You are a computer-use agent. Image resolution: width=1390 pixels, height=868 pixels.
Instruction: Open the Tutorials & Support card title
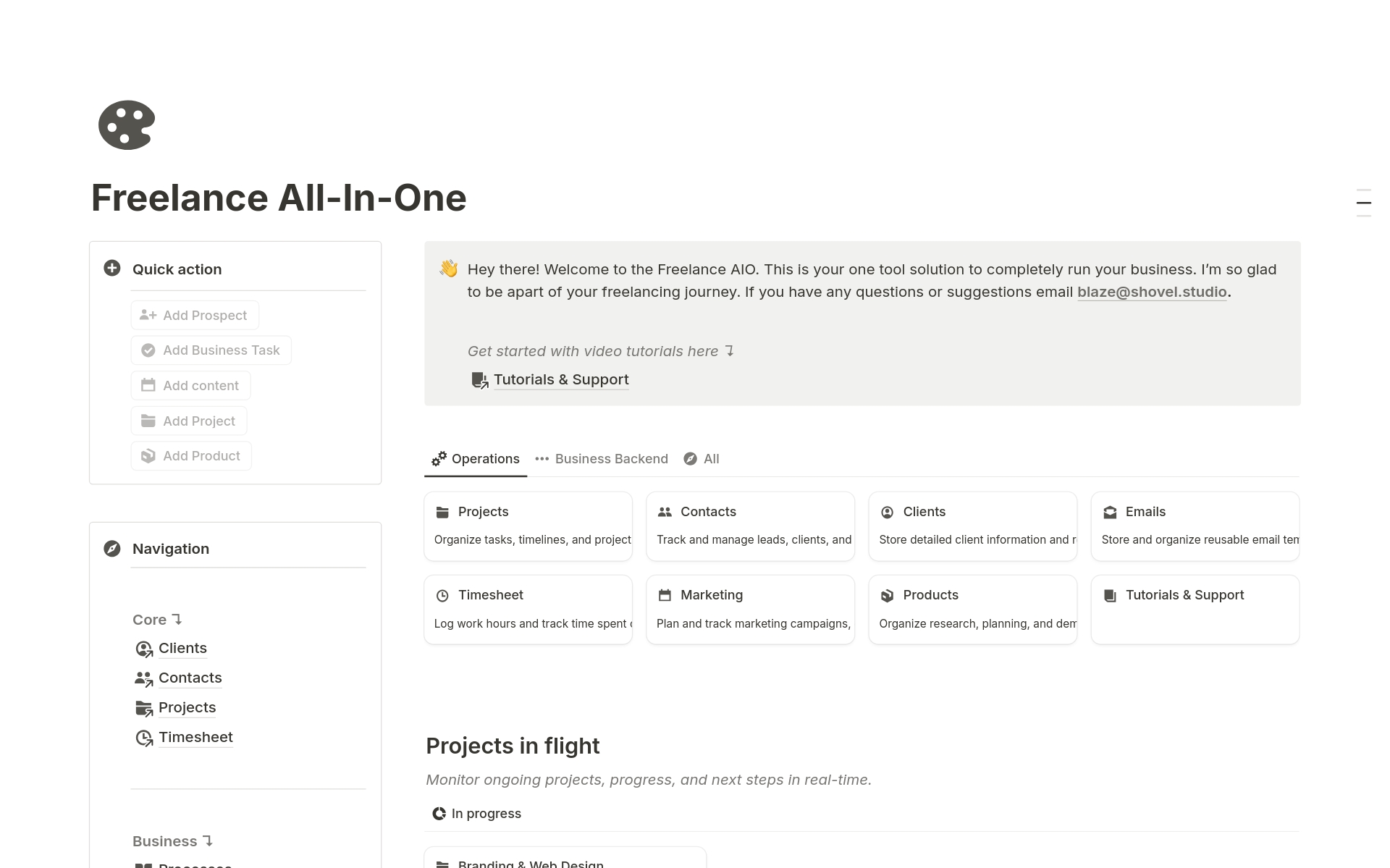pyautogui.click(x=1185, y=595)
